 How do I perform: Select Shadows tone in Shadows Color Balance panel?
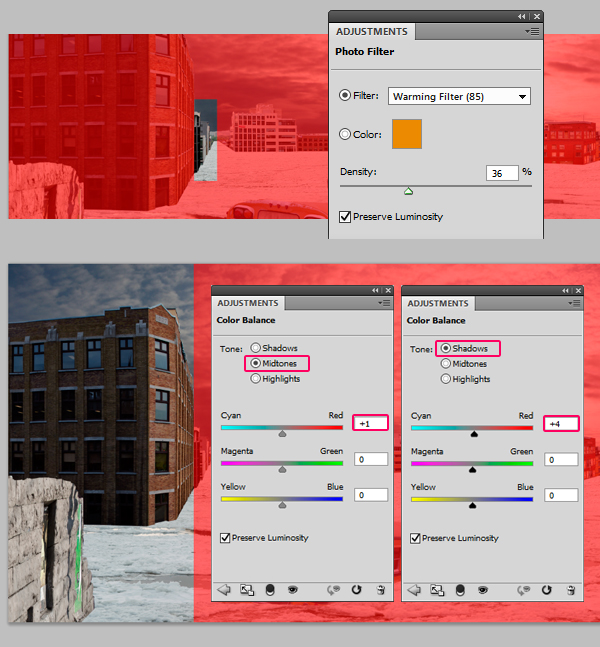coord(446,348)
